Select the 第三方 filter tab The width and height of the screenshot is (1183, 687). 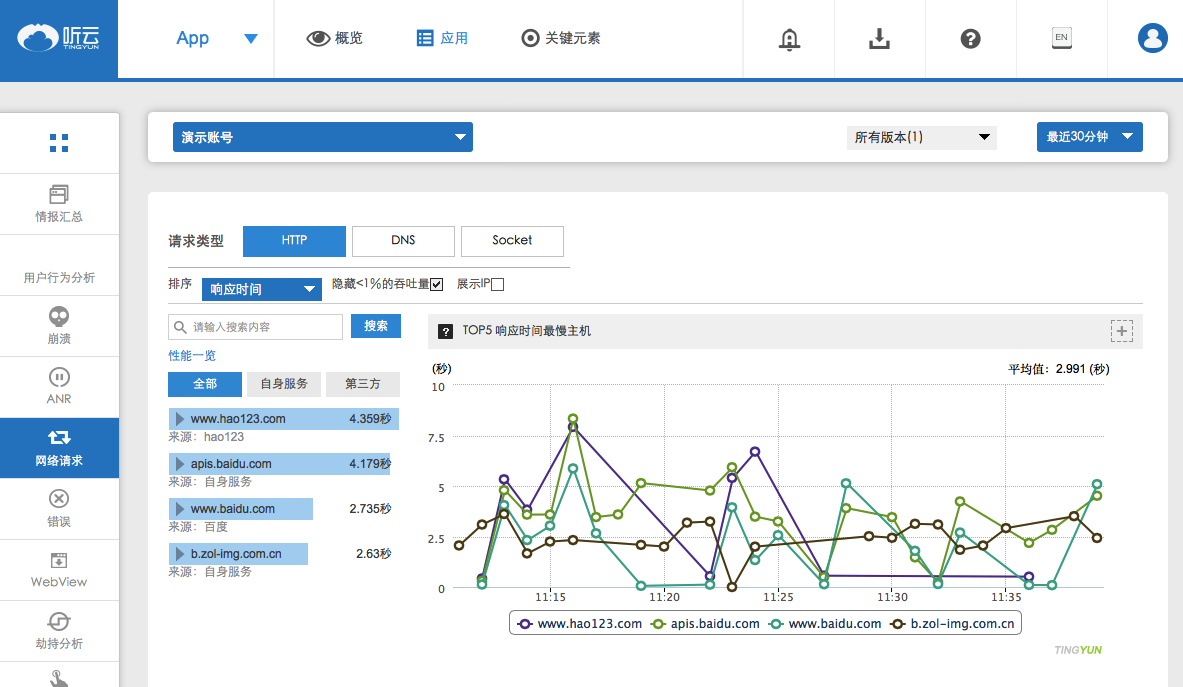362,384
